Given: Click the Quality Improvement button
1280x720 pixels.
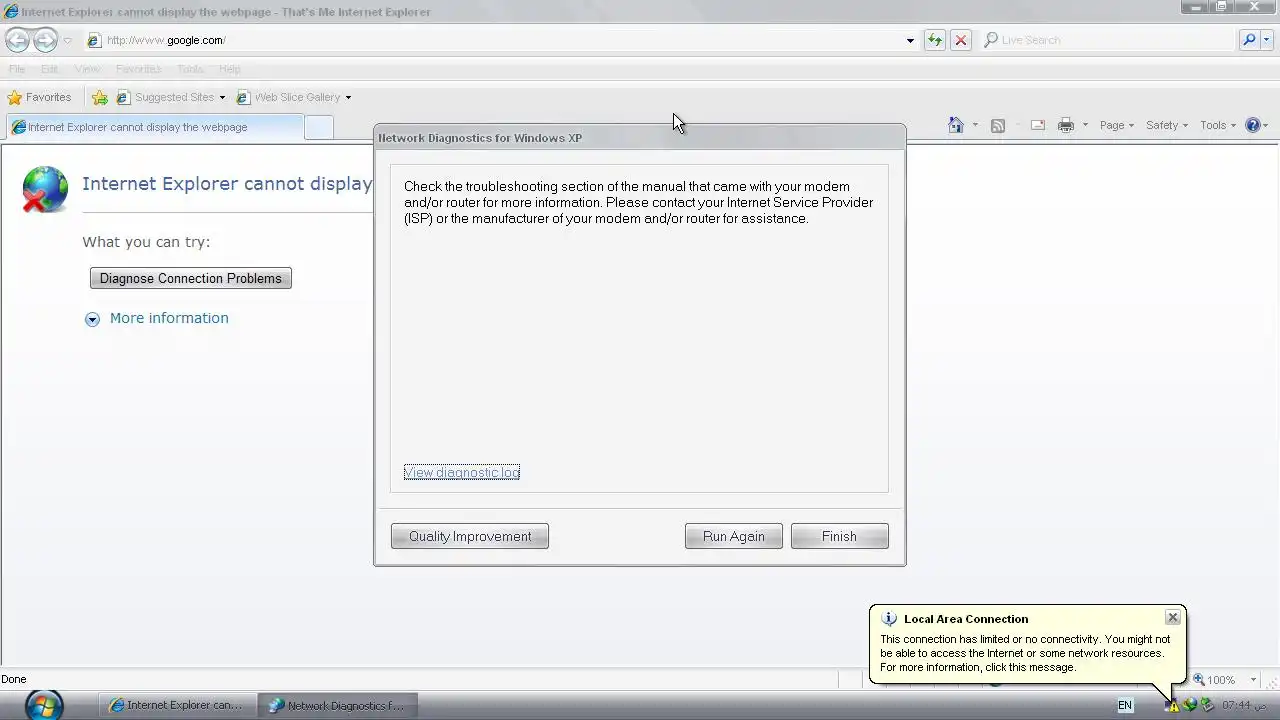Looking at the screenshot, I should (x=470, y=536).
